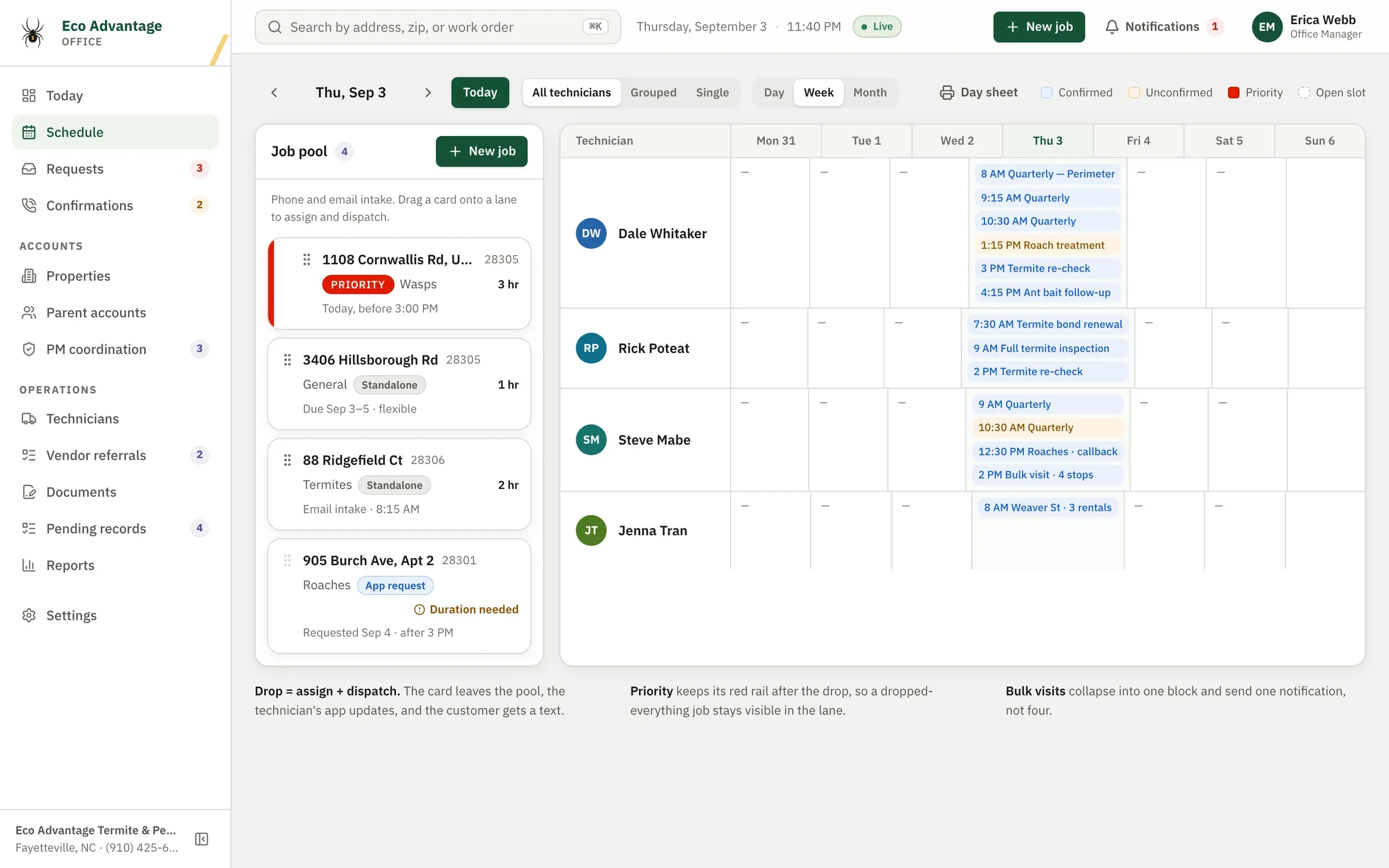
Task: Click the Documents file icon
Action: pyautogui.click(x=29, y=492)
